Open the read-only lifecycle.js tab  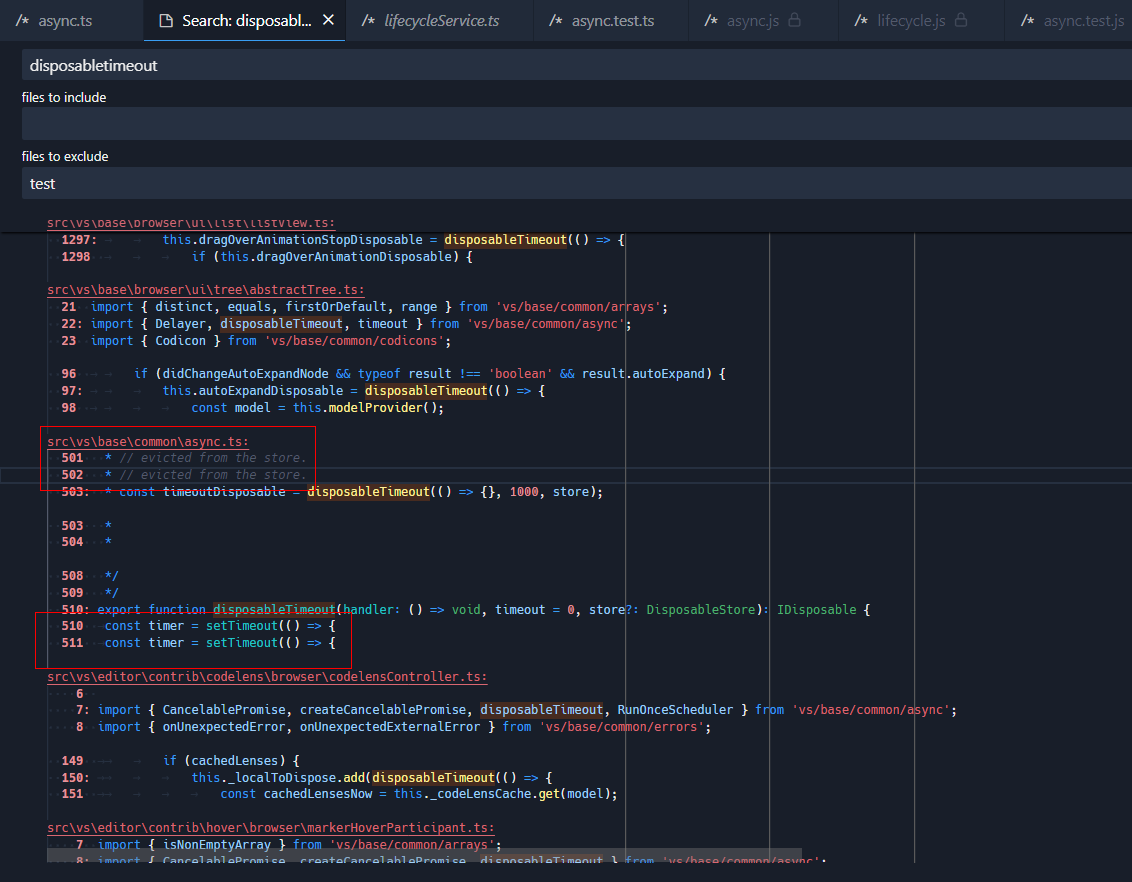(920, 21)
